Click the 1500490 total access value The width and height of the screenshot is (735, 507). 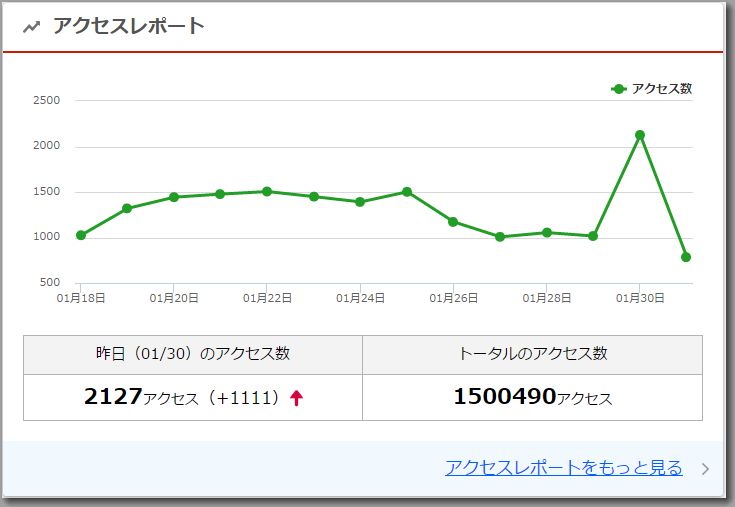click(x=504, y=397)
